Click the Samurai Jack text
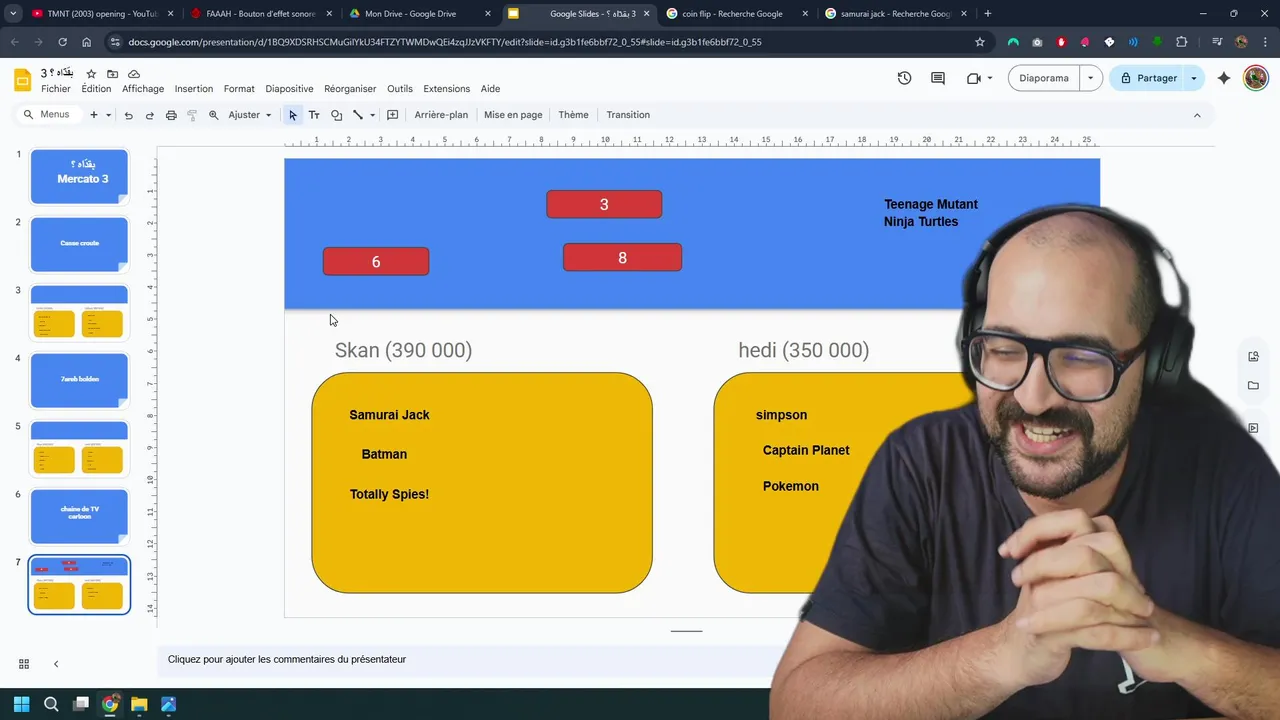Screen dimensions: 1280x720 [x=389, y=415]
